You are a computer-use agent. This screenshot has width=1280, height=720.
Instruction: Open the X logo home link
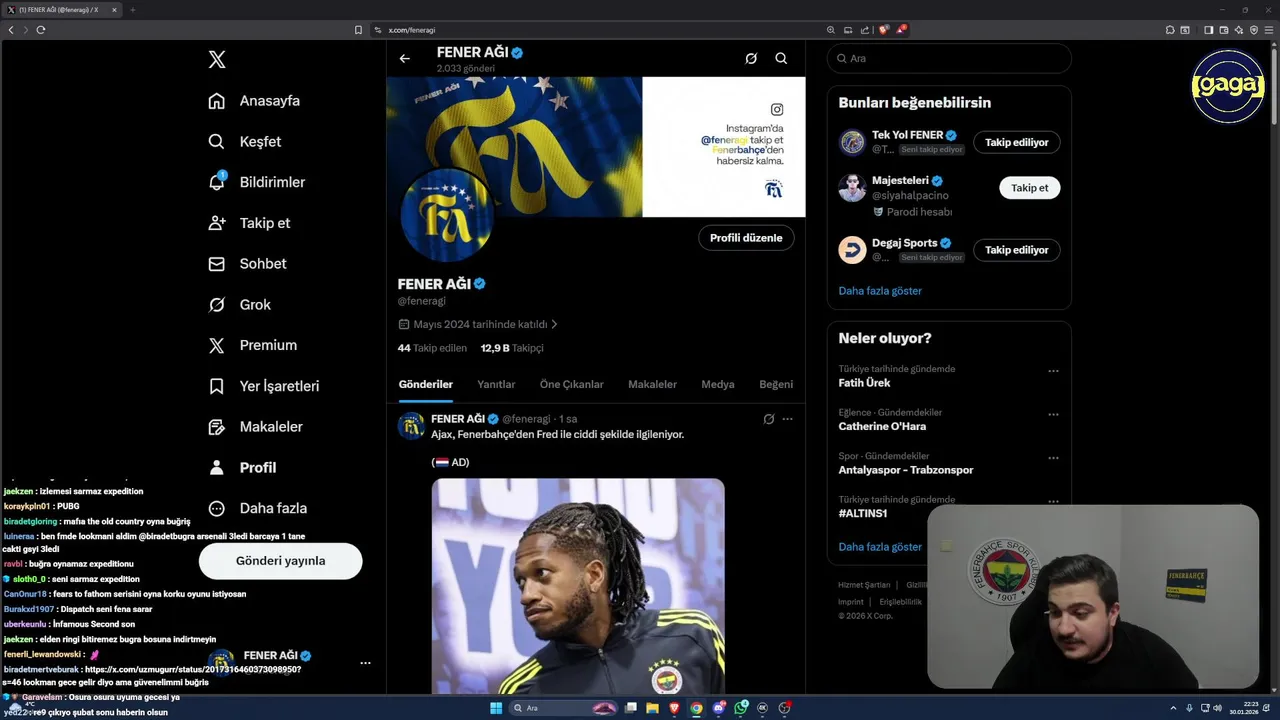click(217, 60)
